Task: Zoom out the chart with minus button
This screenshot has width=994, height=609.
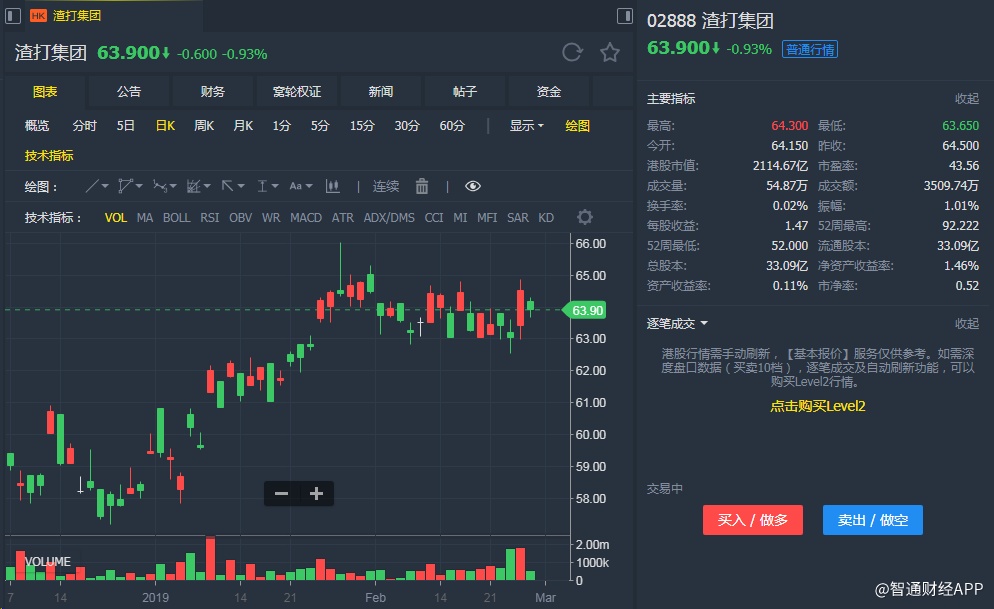Action: (282, 493)
